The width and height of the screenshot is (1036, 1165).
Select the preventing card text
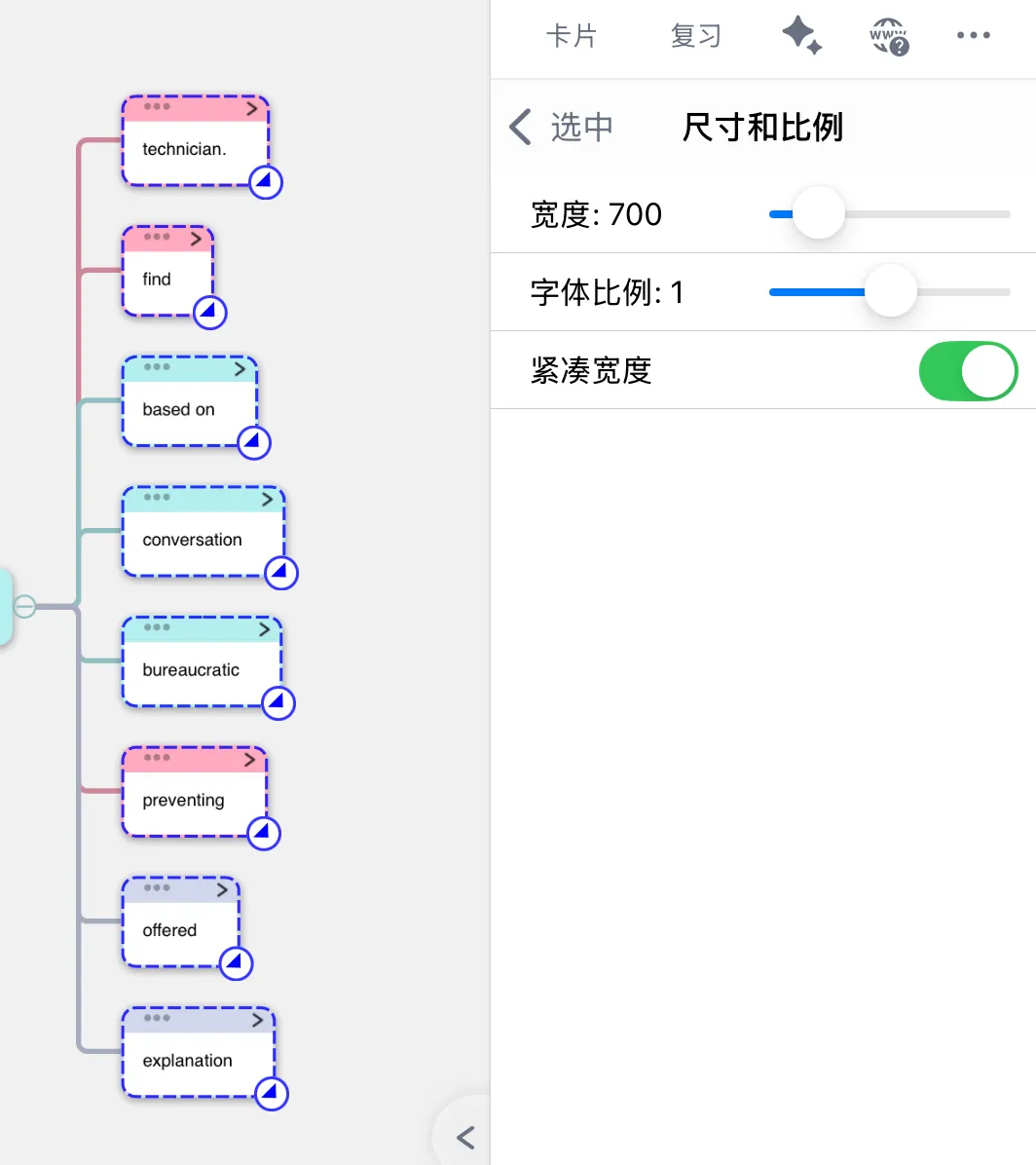(183, 800)
